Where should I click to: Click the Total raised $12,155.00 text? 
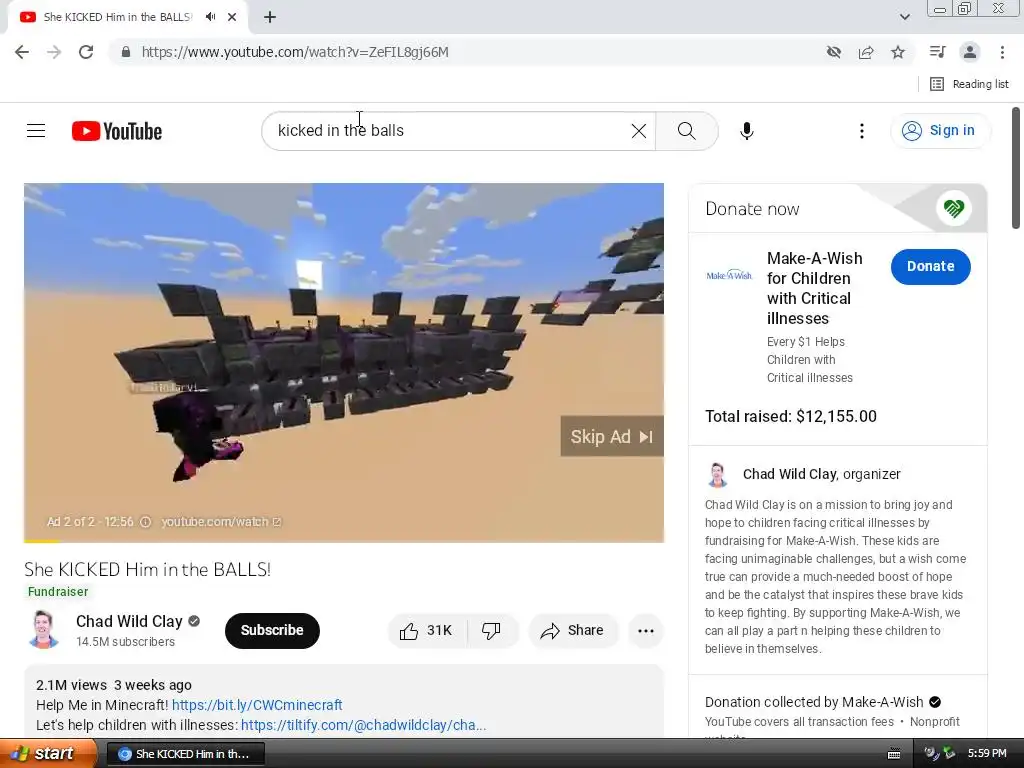(790, 417)
